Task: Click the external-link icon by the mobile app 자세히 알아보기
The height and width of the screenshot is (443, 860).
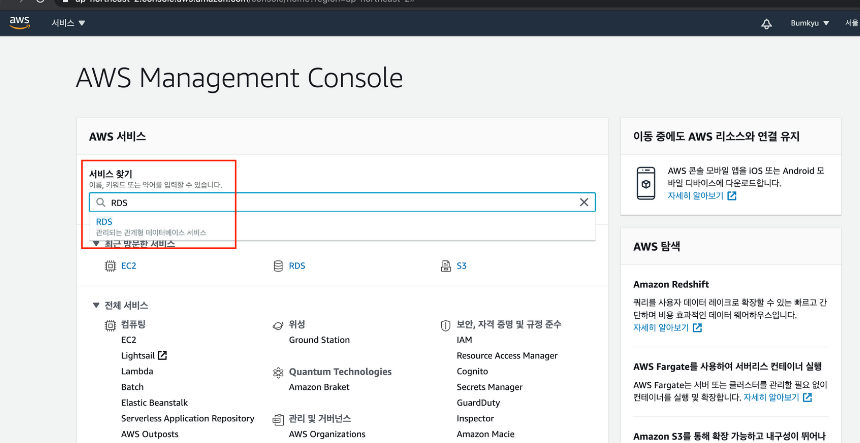Action: [732, 195]
